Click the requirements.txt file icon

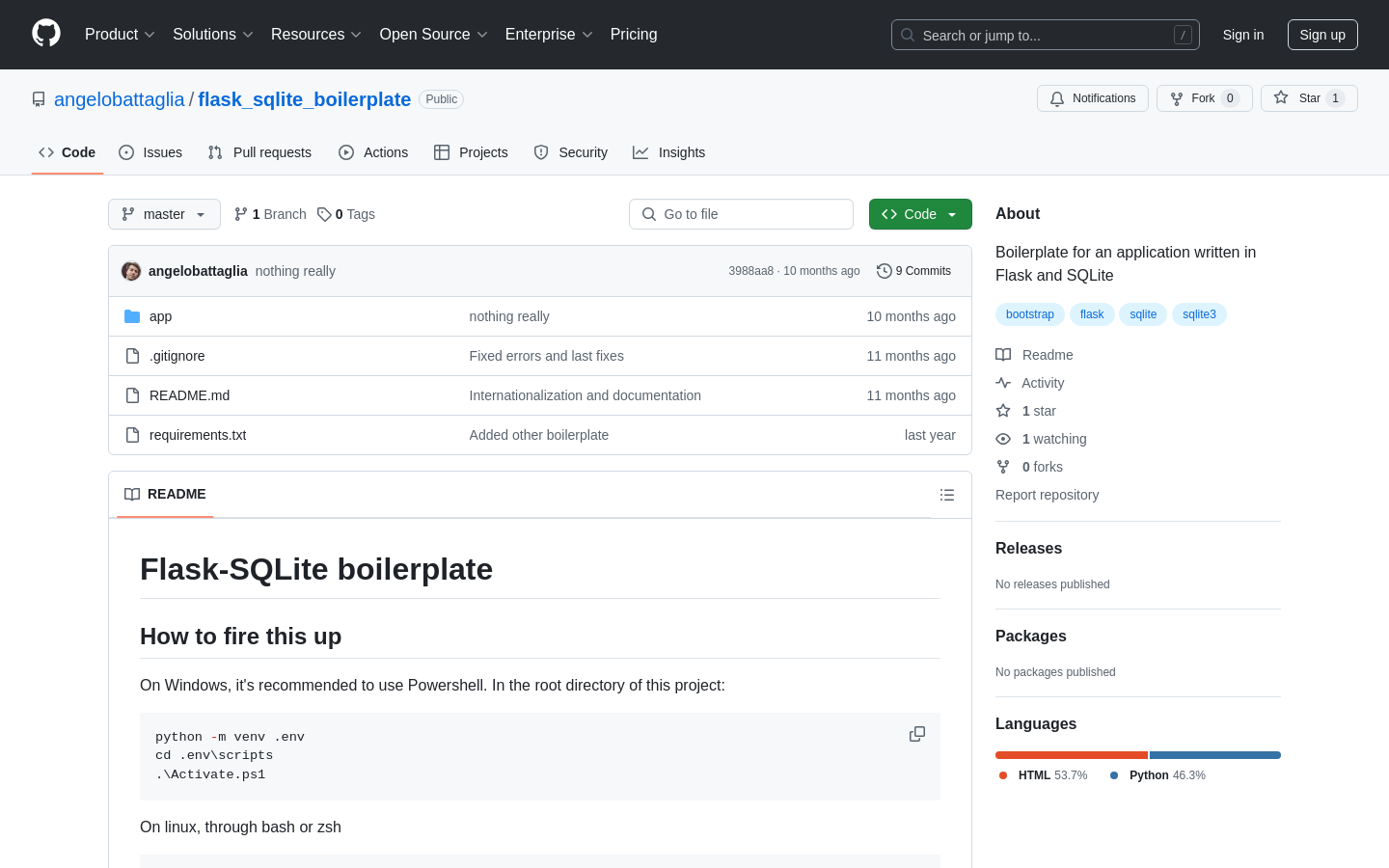click(x=132, y=435)
